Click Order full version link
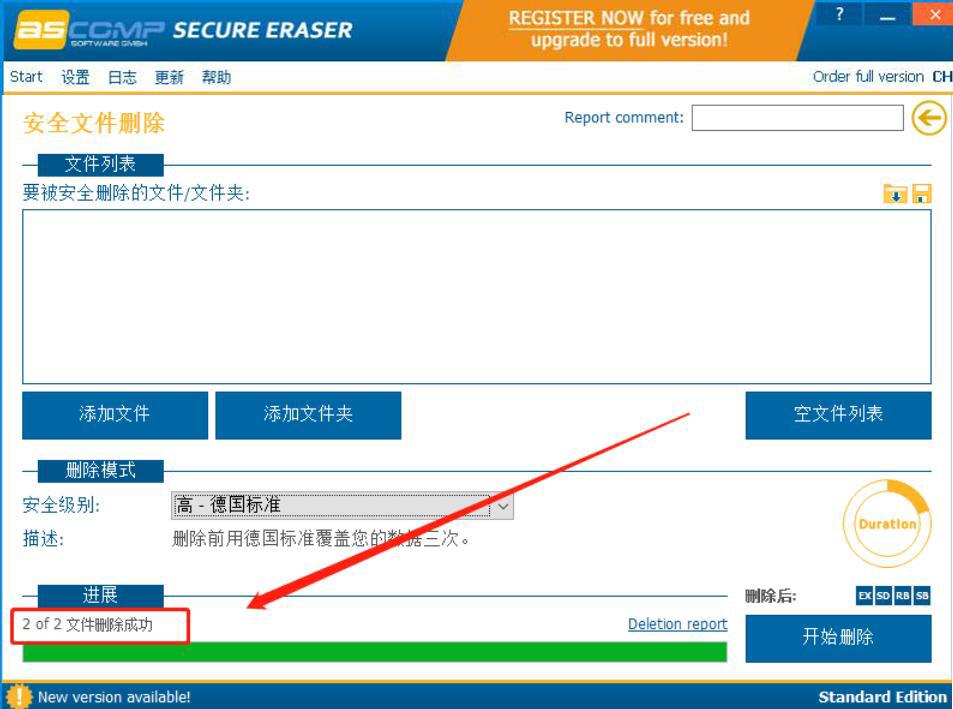The image size is (953, 709). (x=868, y=77)
